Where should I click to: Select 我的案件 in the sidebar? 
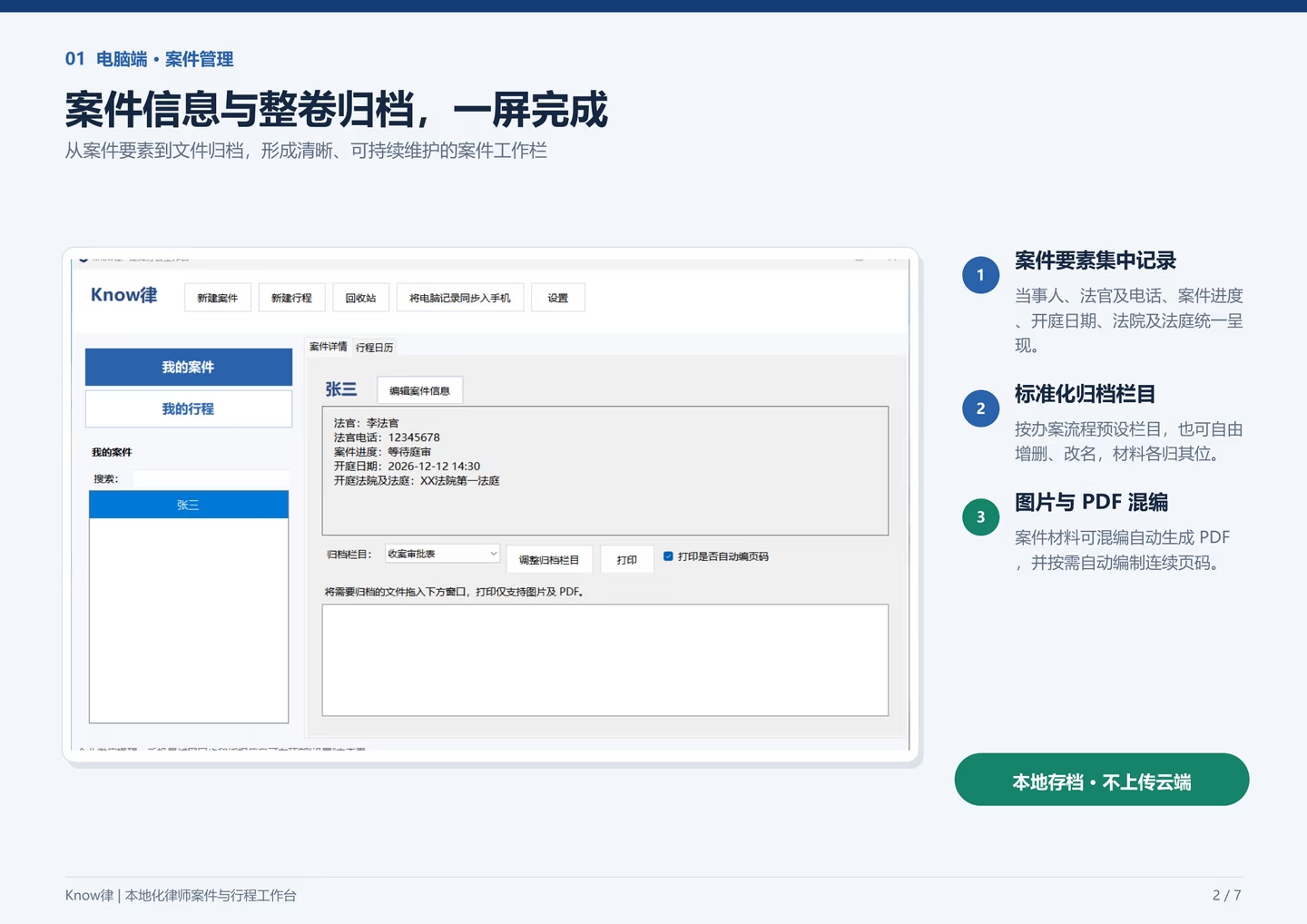coord(189,368)
